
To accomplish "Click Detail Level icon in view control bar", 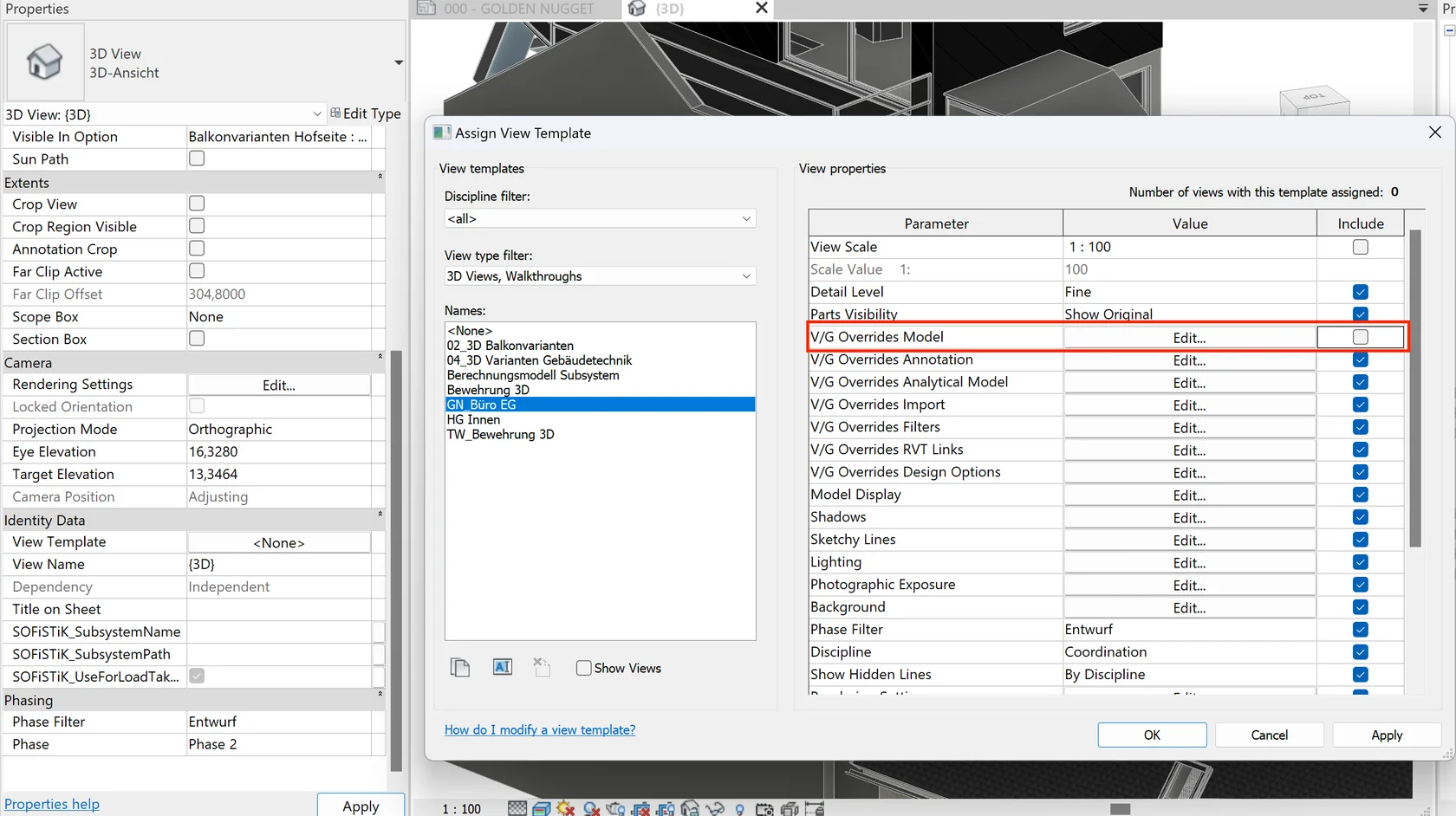I will [517, 809].
